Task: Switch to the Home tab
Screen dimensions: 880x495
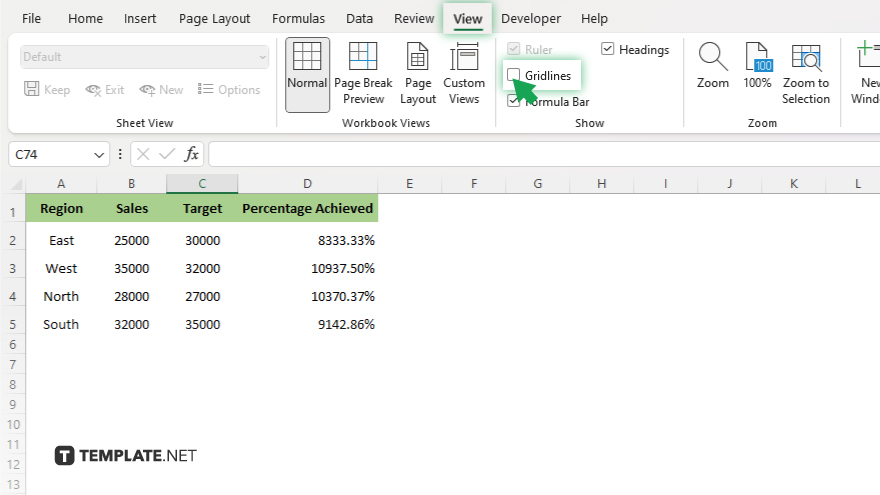Action: (85, 19)
